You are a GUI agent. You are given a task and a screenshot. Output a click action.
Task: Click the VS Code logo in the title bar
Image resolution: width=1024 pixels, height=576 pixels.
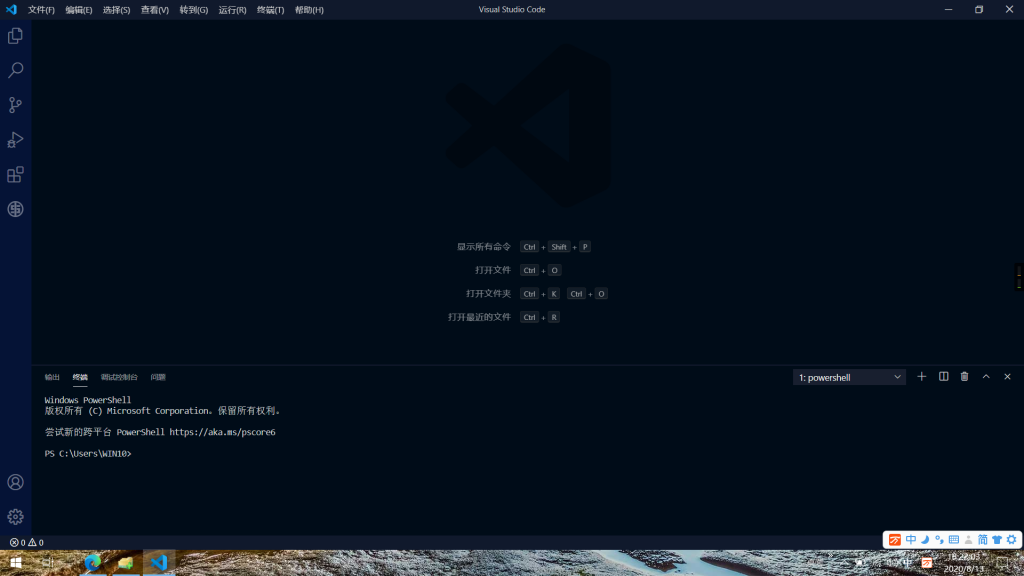coord(11,9)
